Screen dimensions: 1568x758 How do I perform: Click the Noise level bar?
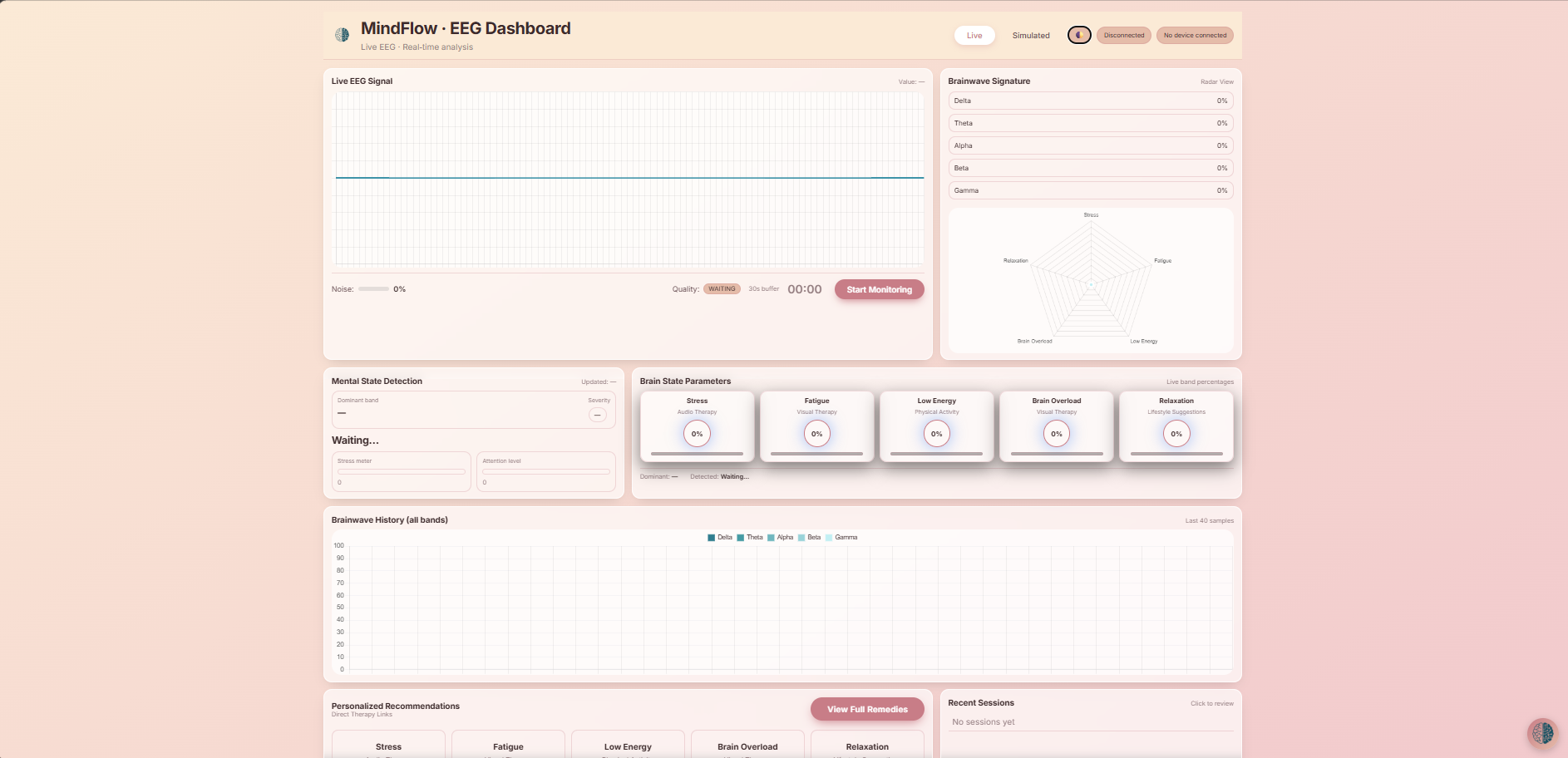[x=373, y=289]
